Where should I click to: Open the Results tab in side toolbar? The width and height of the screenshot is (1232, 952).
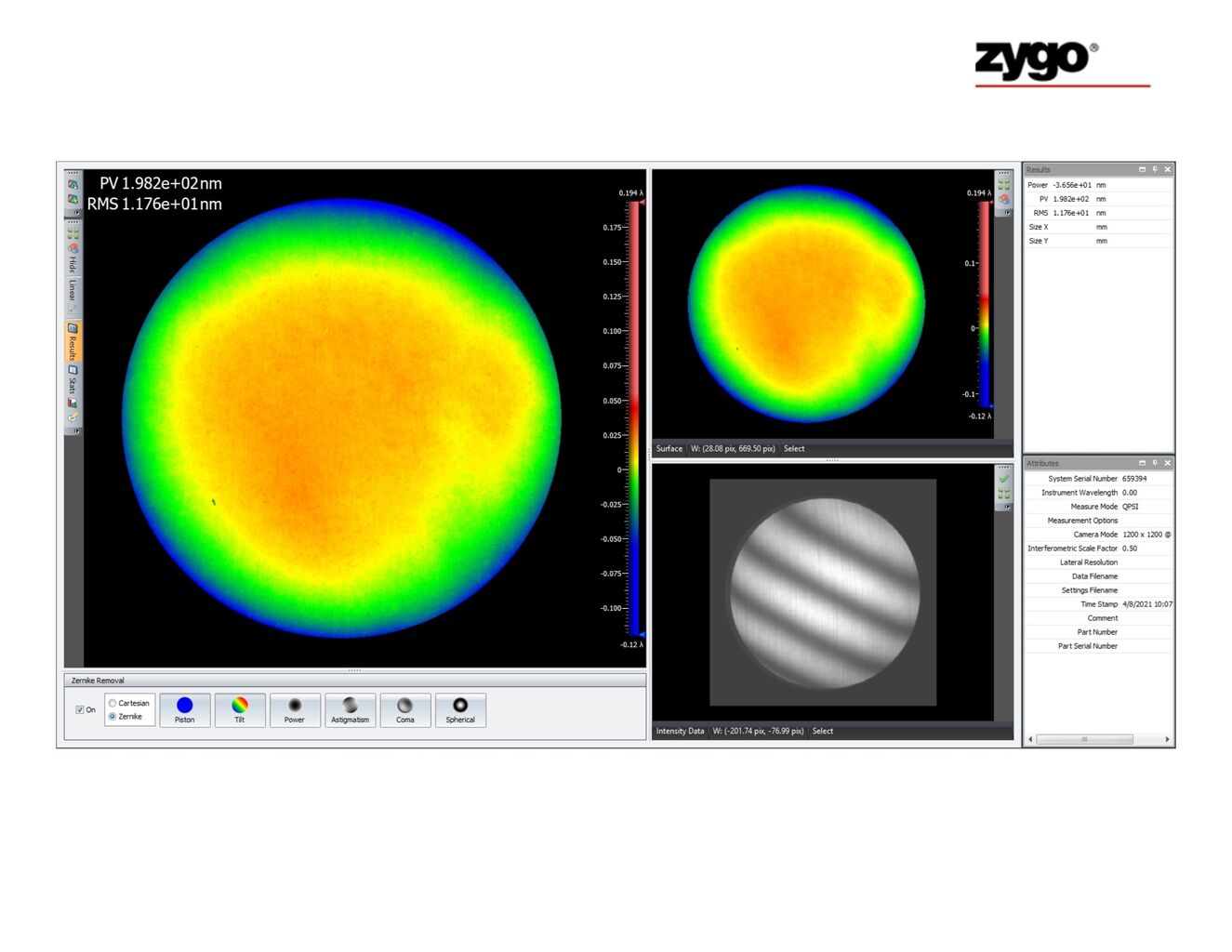coord(73,341)
